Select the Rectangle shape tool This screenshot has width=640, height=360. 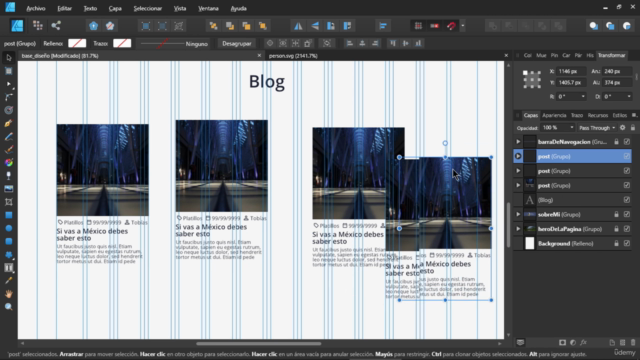9,215
